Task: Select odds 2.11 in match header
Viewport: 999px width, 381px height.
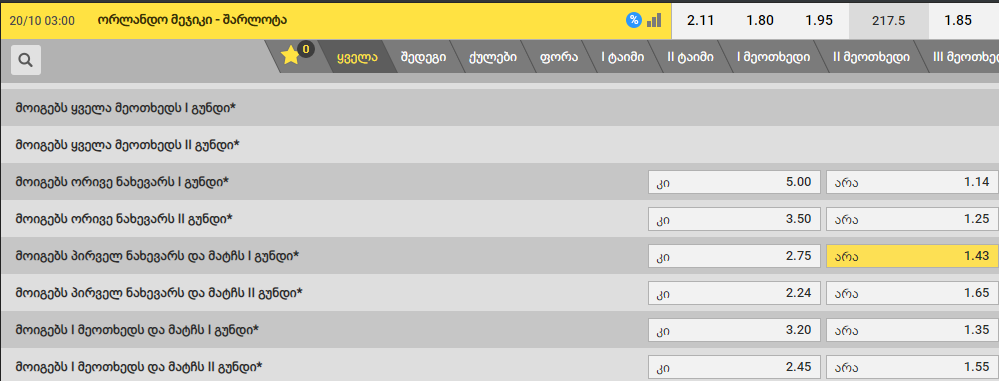Action: pyautogui.click(x=701, y=20)
